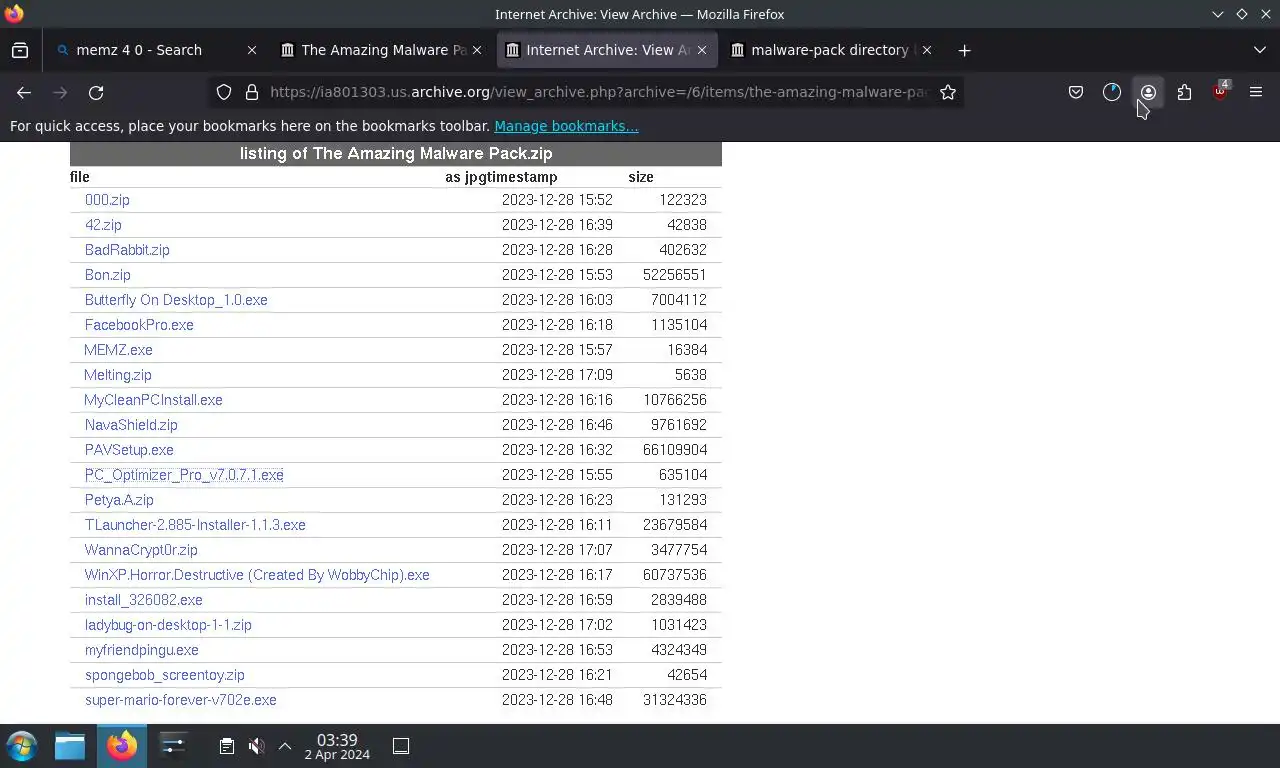This screenshot has height=768, width=1280.
Task: Open the Extensions puzzle icon
Action: [x=1184, y=92]
